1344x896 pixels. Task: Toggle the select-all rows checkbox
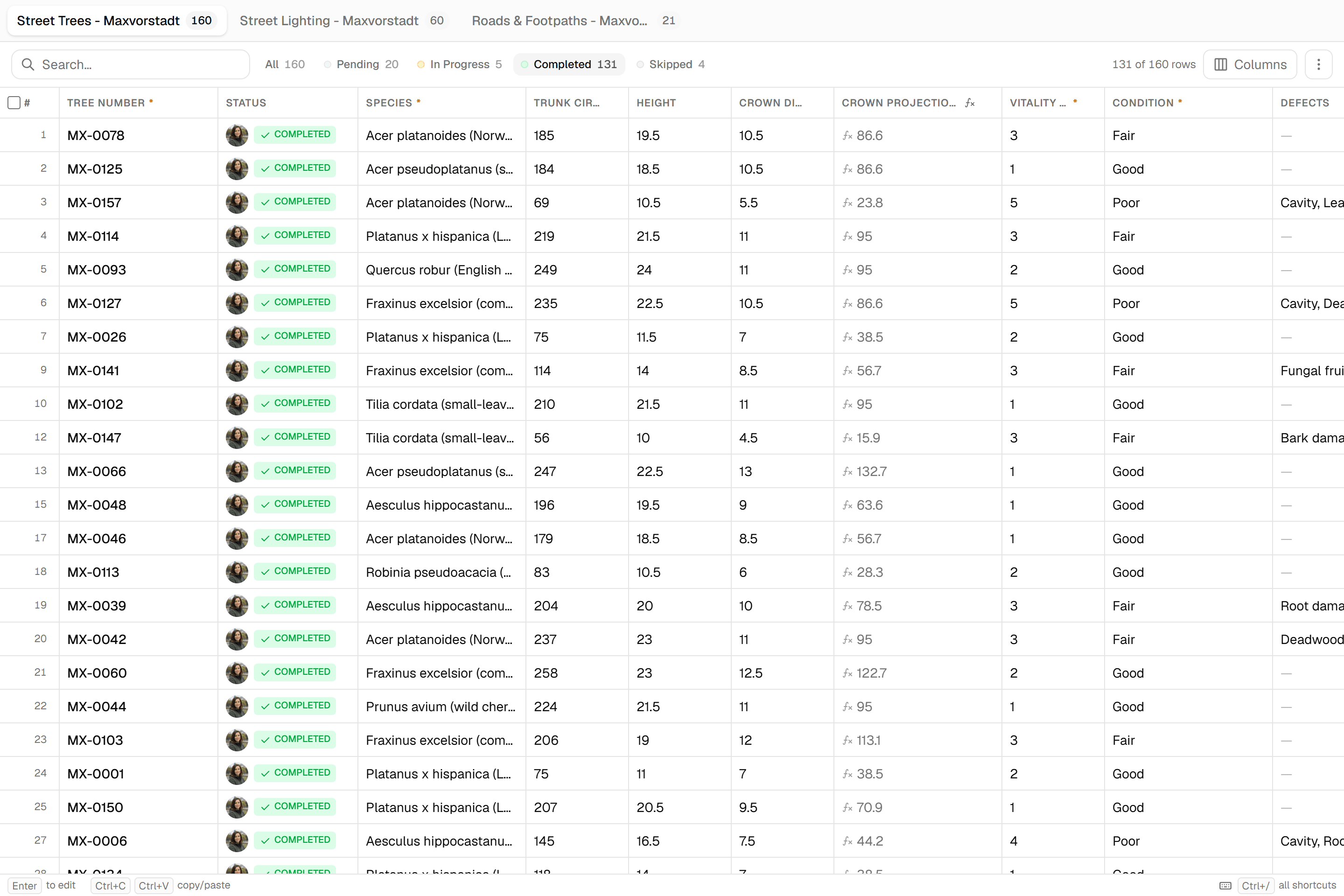click(14, 103)
